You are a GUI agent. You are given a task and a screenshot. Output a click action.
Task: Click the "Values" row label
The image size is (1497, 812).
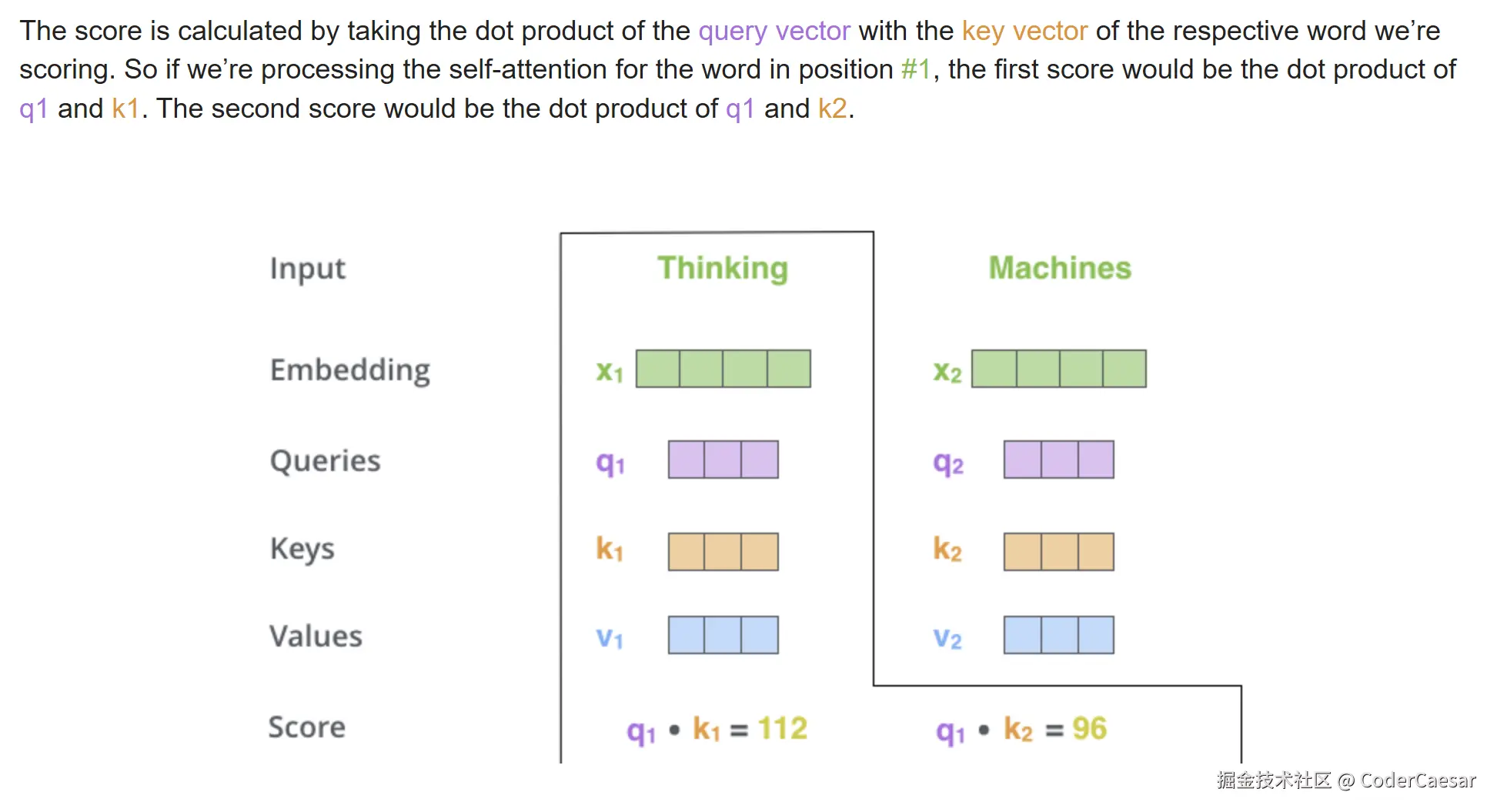pyautogui.click(x=316, y=637)
